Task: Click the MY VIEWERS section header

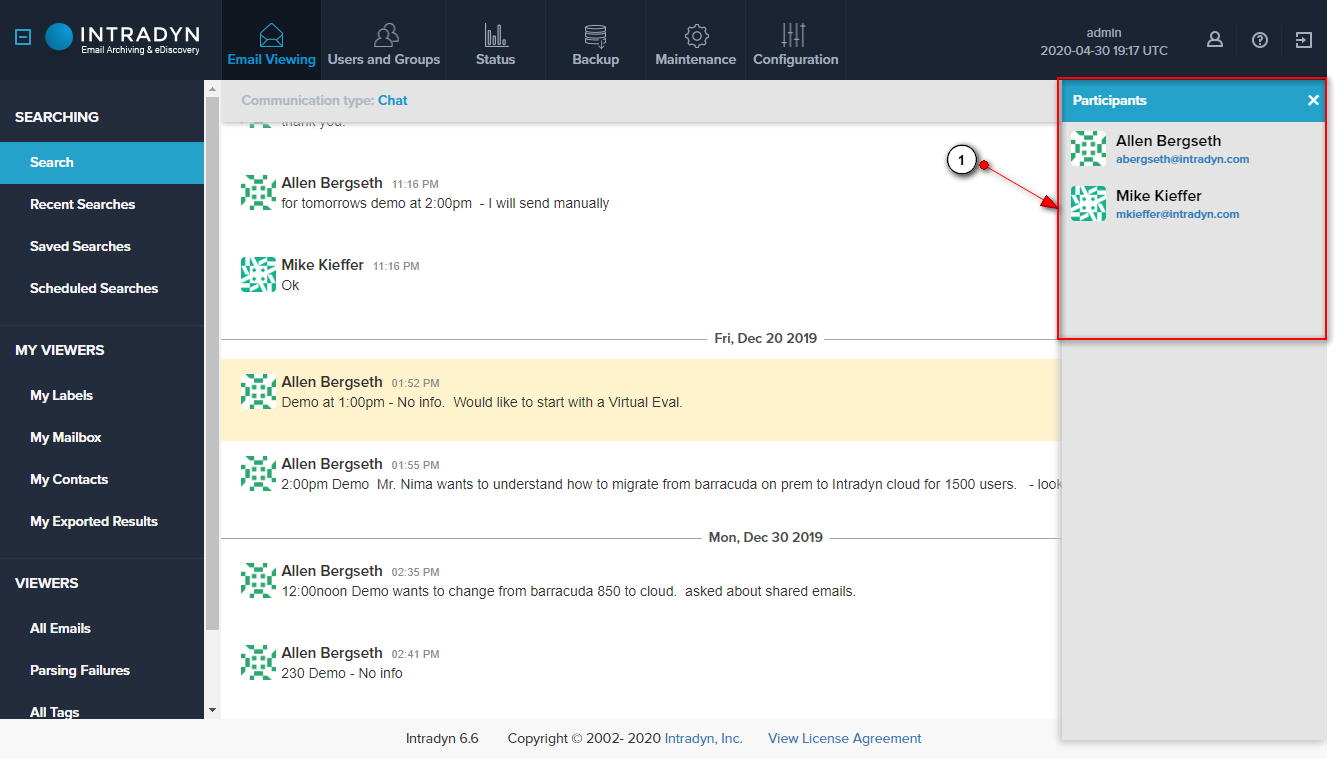Action: 60,350
